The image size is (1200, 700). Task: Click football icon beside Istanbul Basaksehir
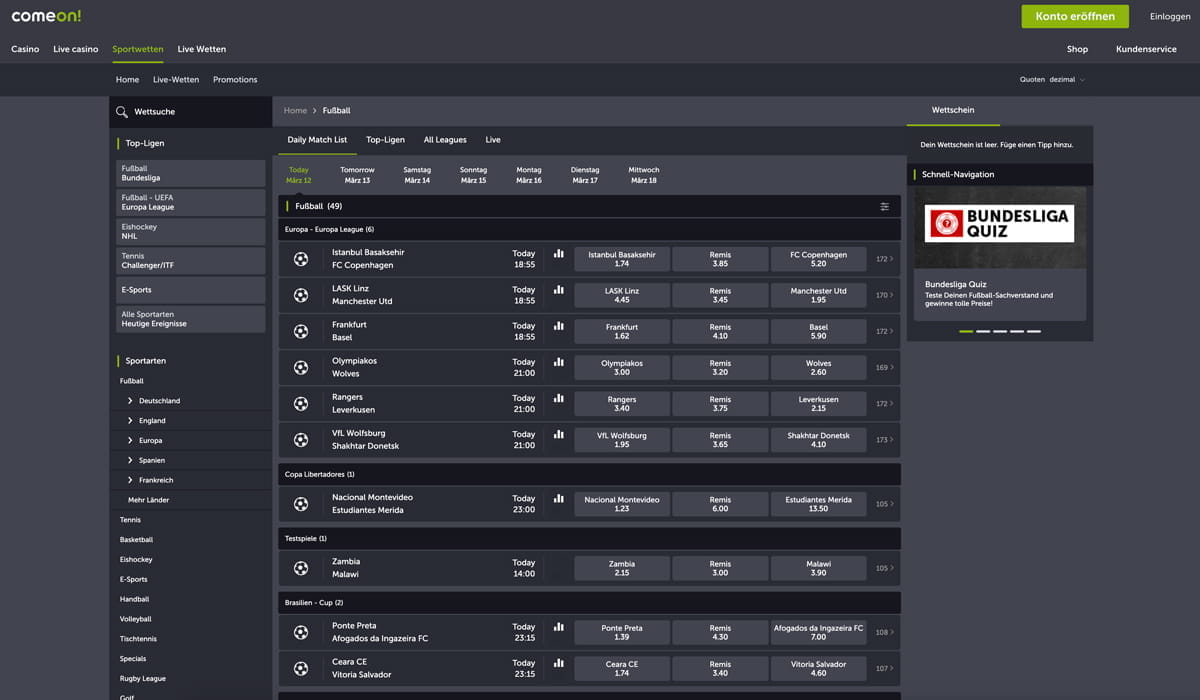click(x=301, y=259)
